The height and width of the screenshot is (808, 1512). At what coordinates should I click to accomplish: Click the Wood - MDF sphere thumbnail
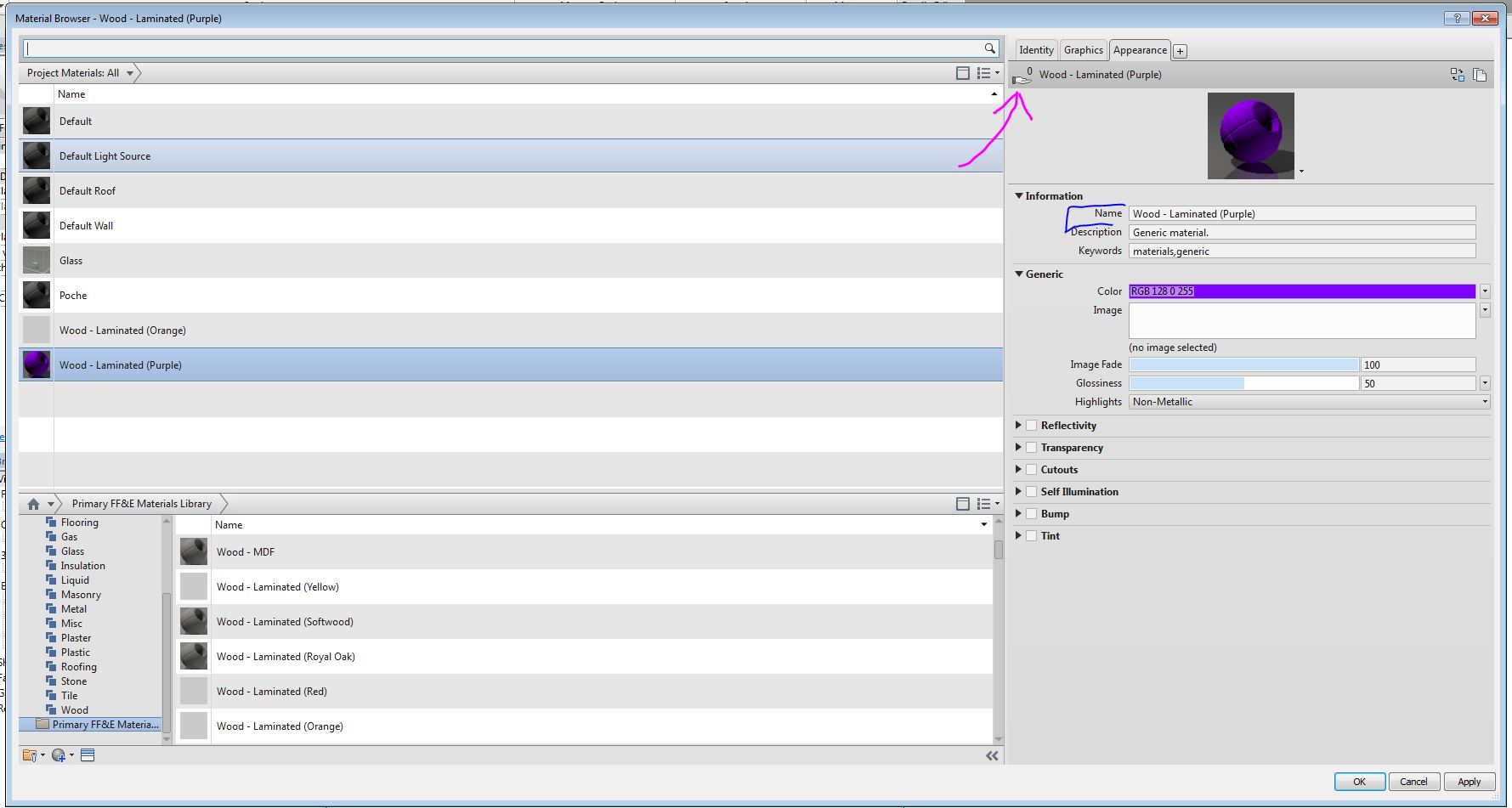(194, 552)
